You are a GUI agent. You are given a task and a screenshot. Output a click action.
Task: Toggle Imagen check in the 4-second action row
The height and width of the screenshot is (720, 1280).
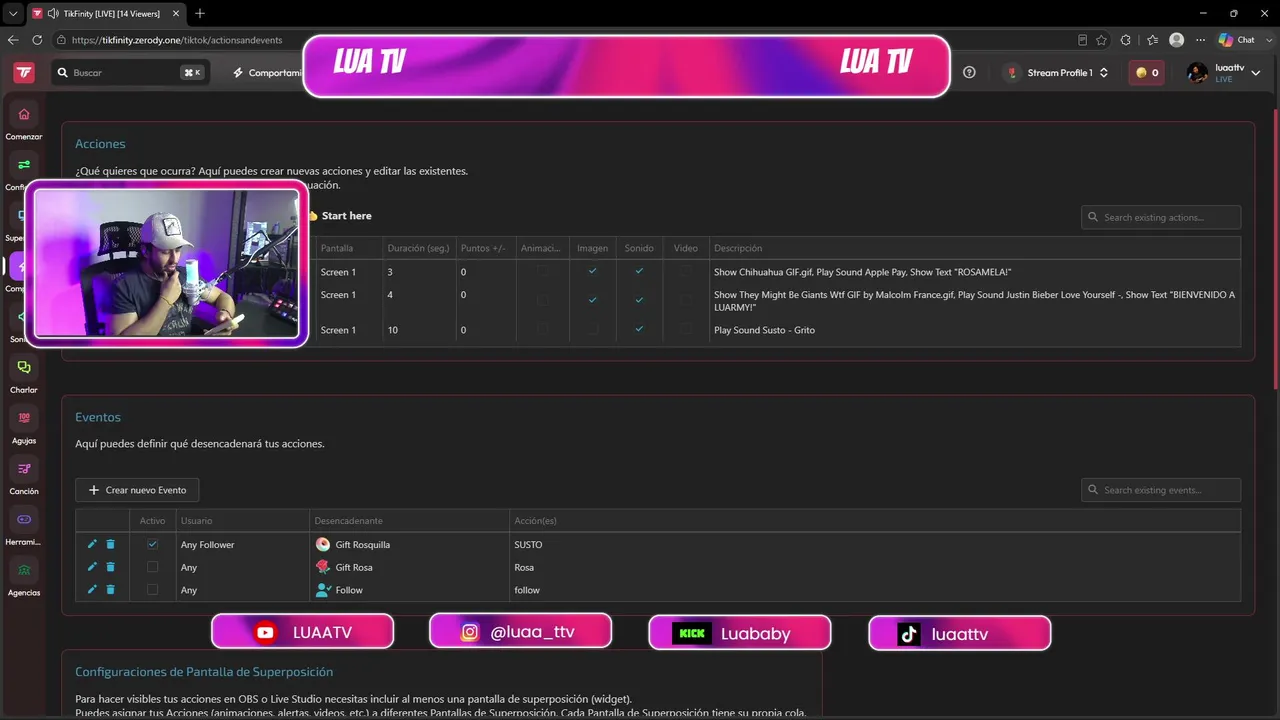pyautogui.click(x=593, y=299)
